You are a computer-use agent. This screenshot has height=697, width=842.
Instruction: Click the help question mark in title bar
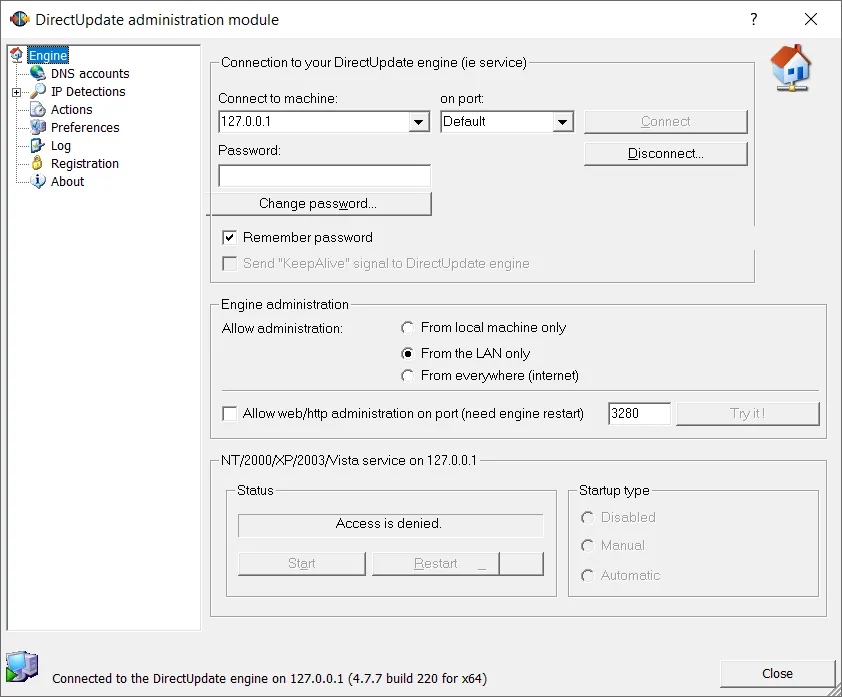point(753,19)
